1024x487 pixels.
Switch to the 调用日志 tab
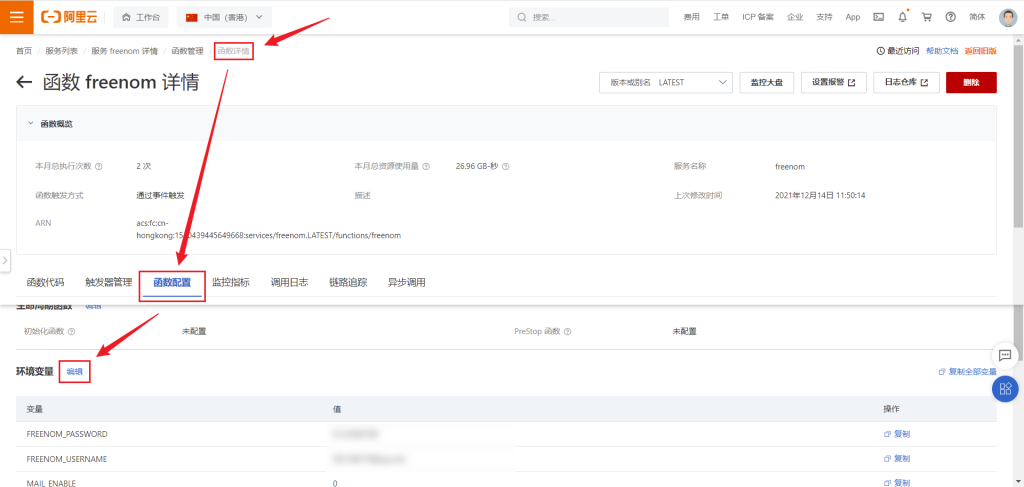pyautogui.click(x=289, y=283)
